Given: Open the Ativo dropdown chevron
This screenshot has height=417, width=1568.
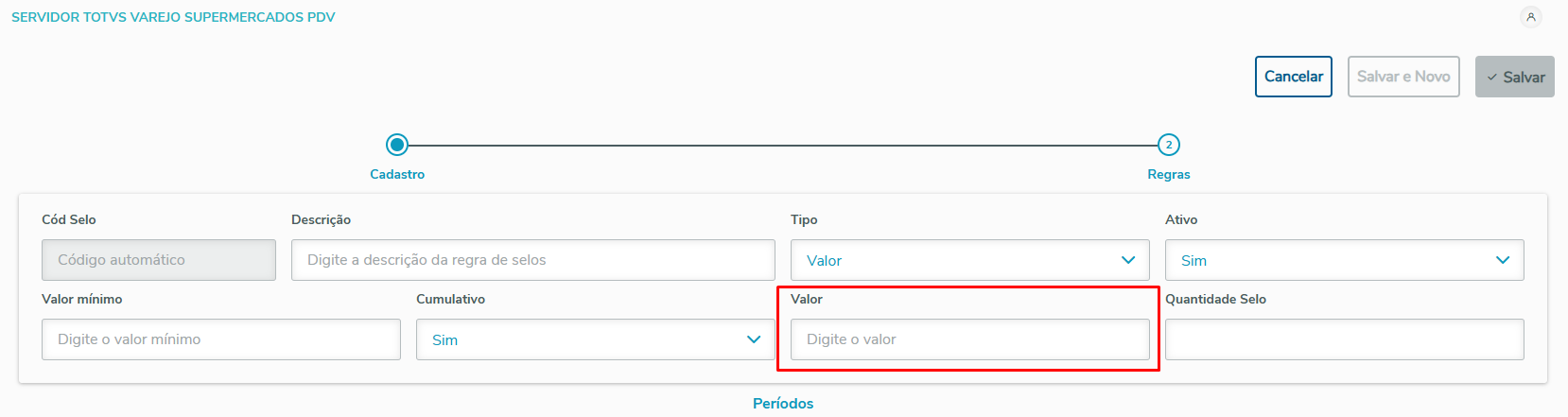Looking at the screenshot, I should click(x=1502, y=260).
